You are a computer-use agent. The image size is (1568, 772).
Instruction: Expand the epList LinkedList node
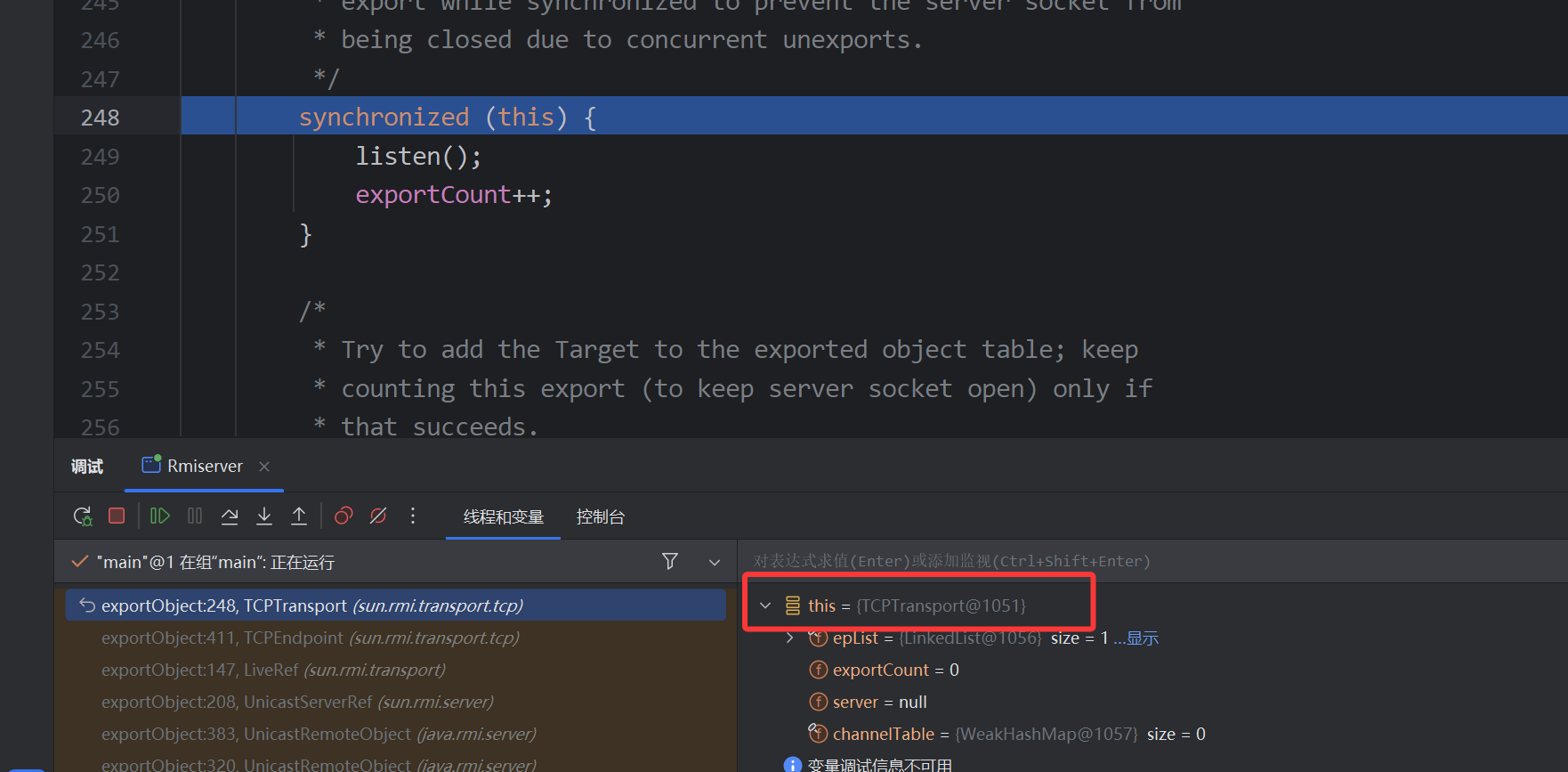pos(789,638)
